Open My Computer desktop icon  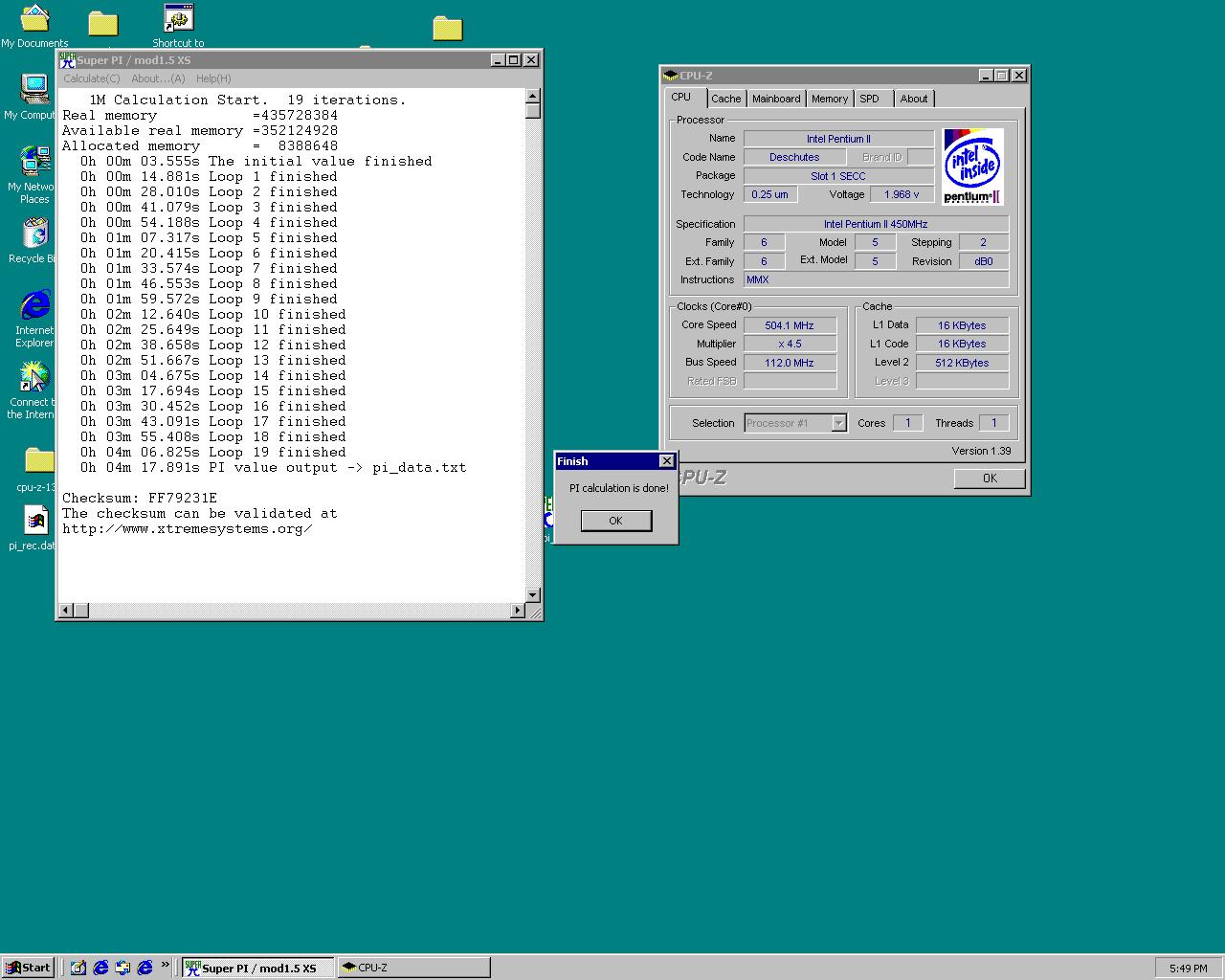click(31, 96)
